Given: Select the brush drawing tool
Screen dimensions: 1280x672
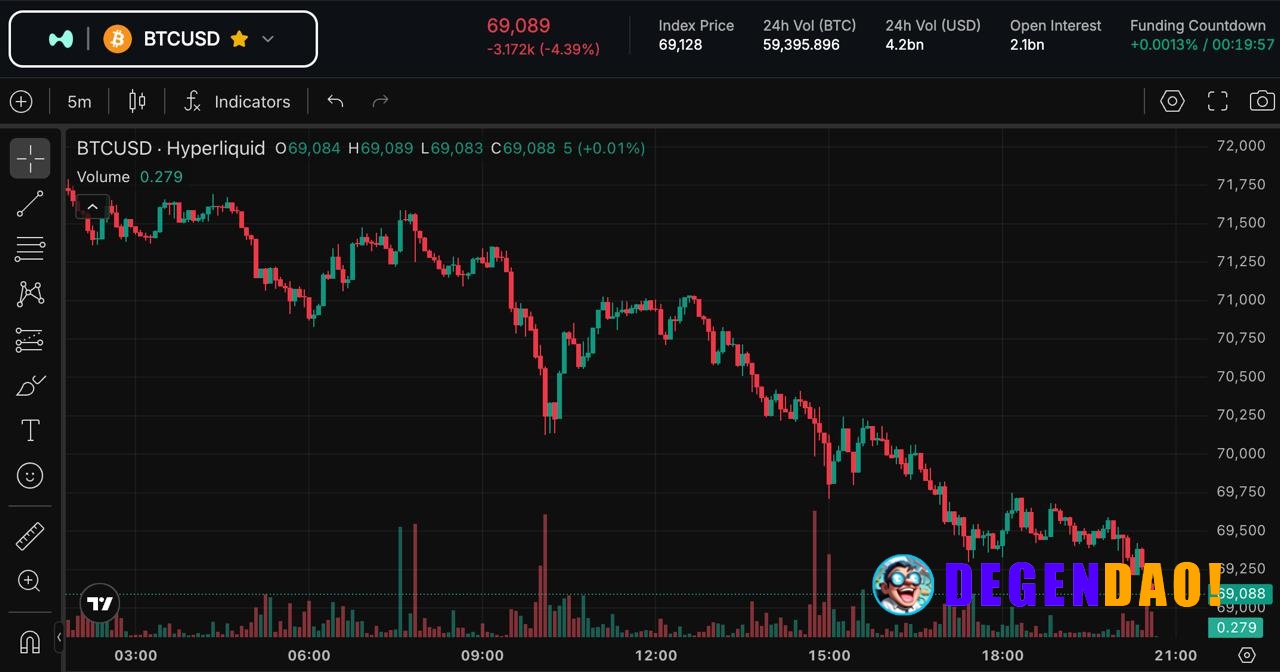Looking at the screenshot, I should pos(30,385).
